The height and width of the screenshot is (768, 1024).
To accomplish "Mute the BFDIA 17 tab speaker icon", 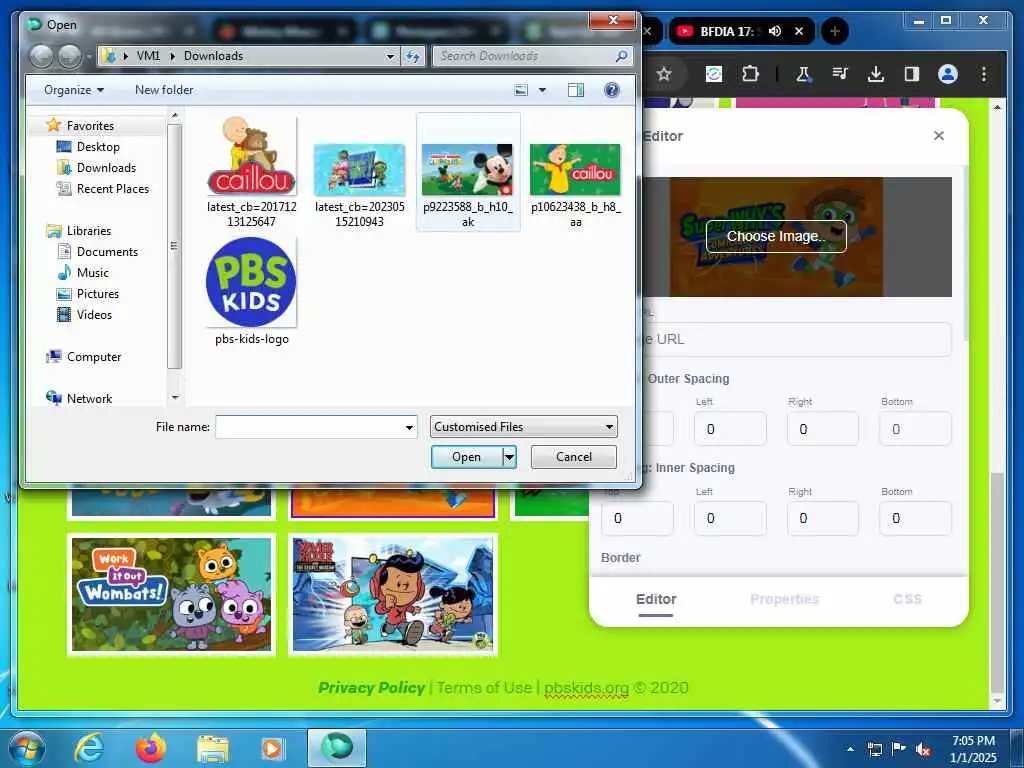I will click(x=775, y=31).
